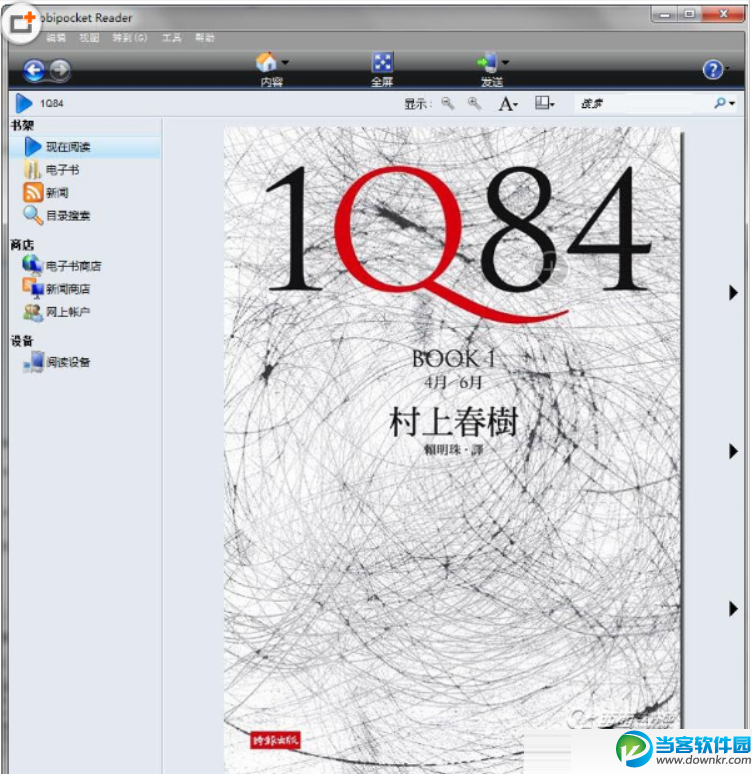Click the 发送 send to device icon
Image resolution: width=752 pixels, height=774 pixels.
click(x=487, y=63)
